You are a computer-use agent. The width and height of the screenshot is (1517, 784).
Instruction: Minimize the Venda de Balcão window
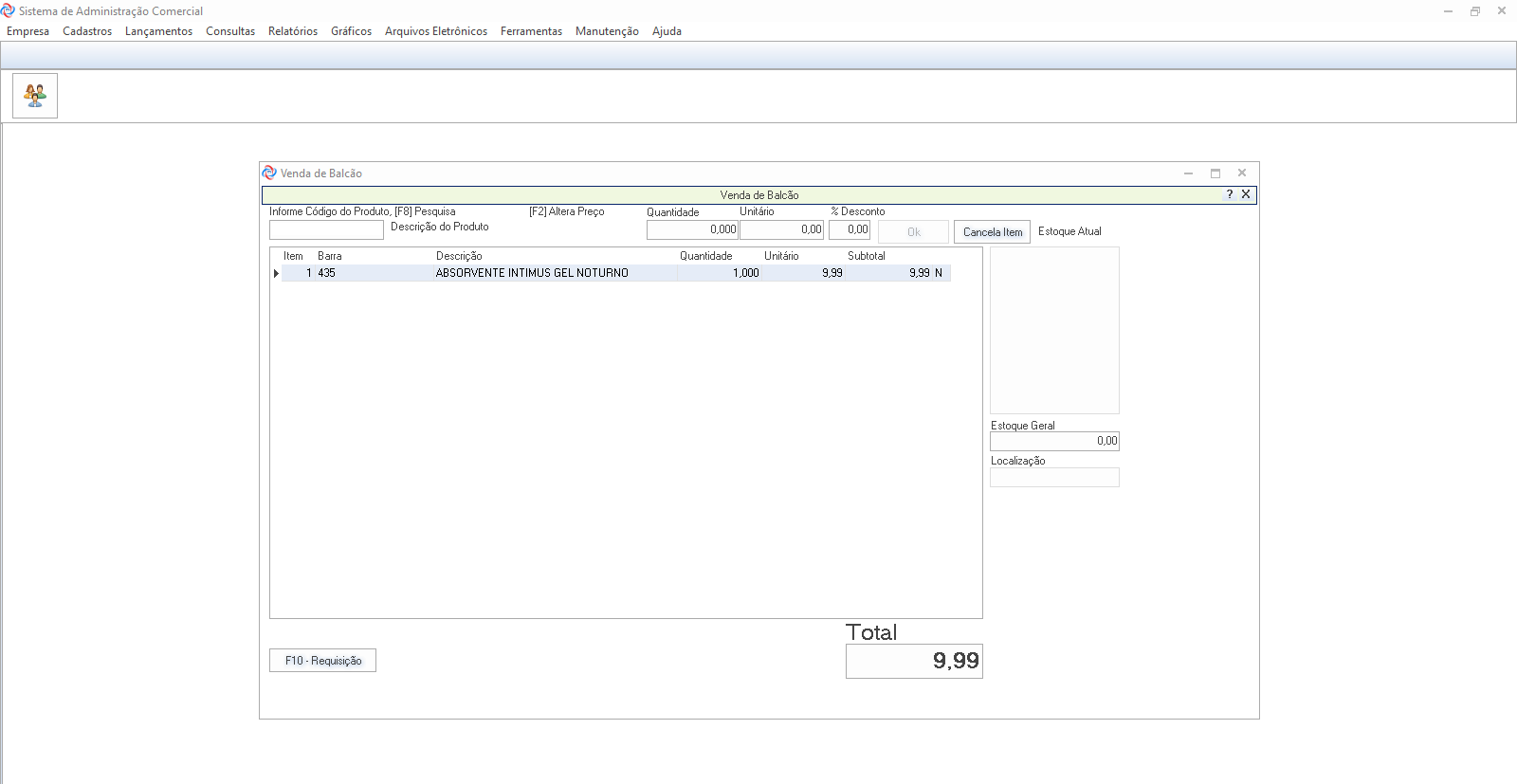pyautogui.click(x=1188, y=173)
